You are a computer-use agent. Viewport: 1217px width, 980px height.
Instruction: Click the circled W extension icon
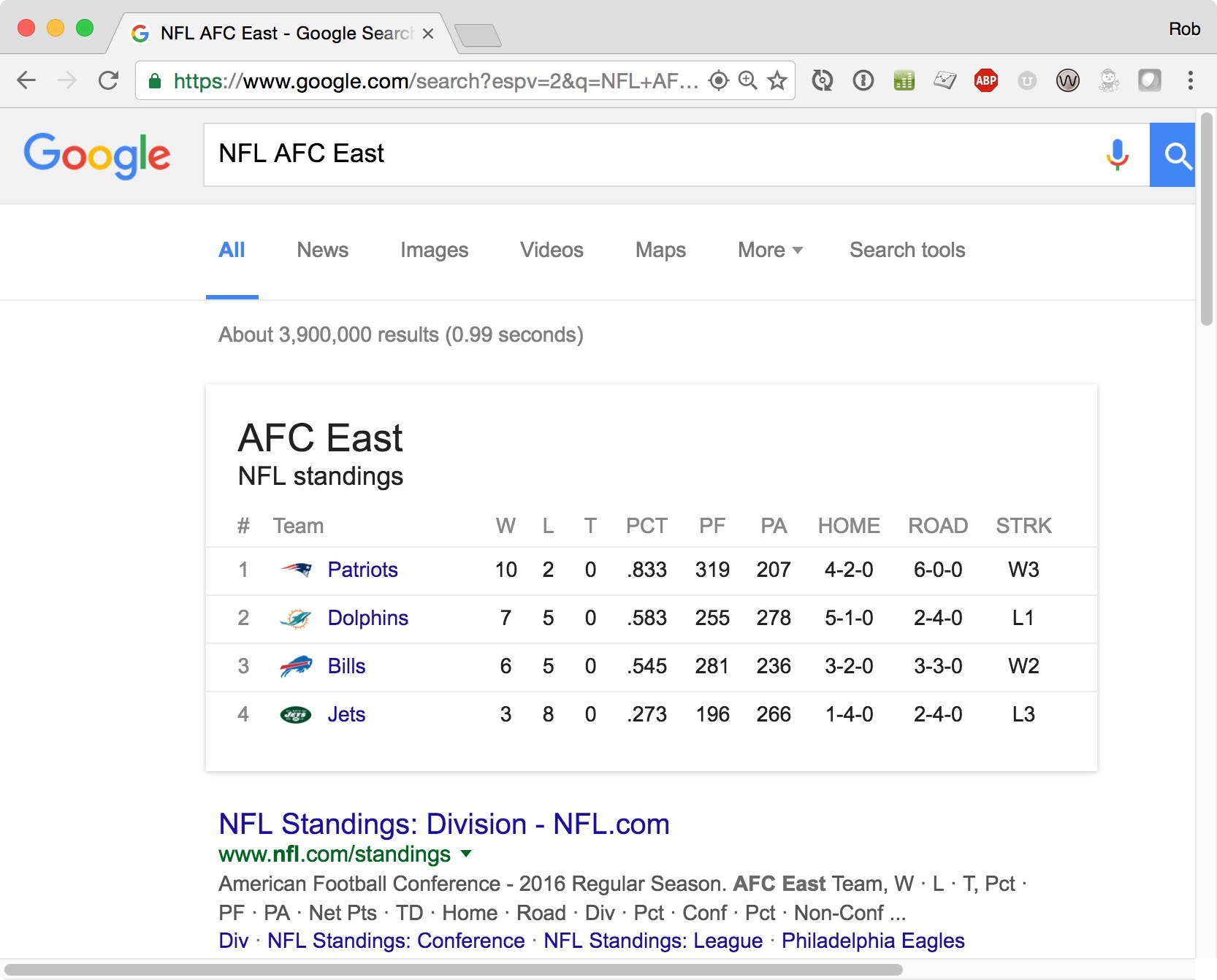1068,80
